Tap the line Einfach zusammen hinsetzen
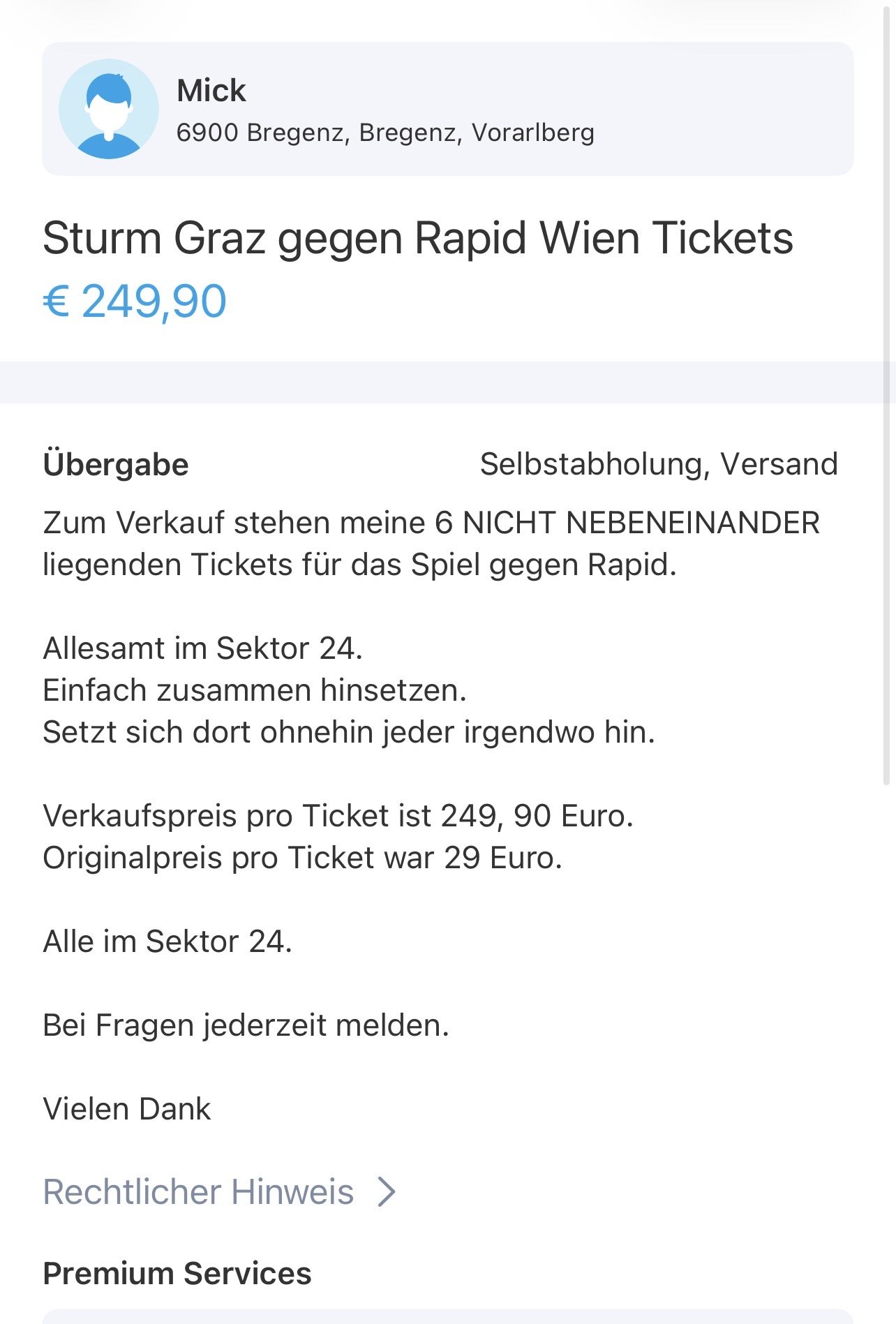The image size is (896, 1324). (x=255, y=690)
